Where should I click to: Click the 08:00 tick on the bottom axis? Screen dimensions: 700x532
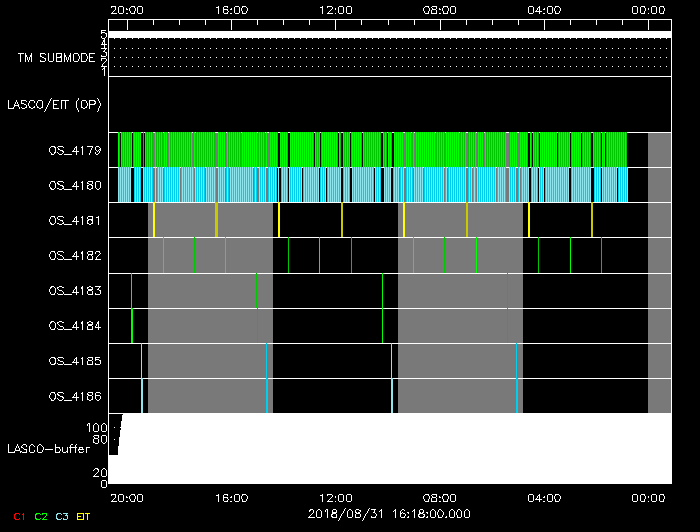[x=440, y=497]
